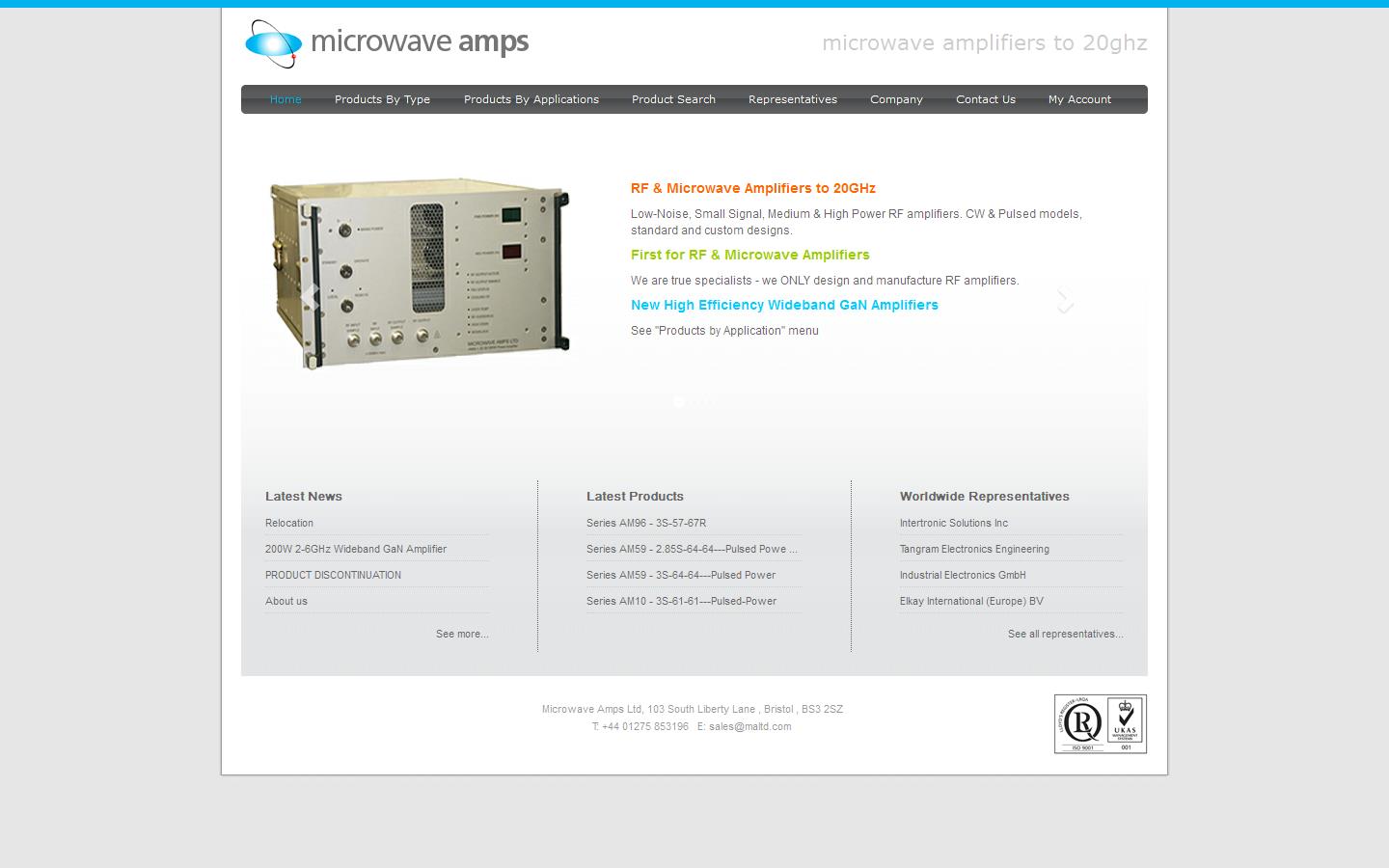Expand the Representatives menu
This screenshot has width=1389, height=868.
[x=792, y=99]
